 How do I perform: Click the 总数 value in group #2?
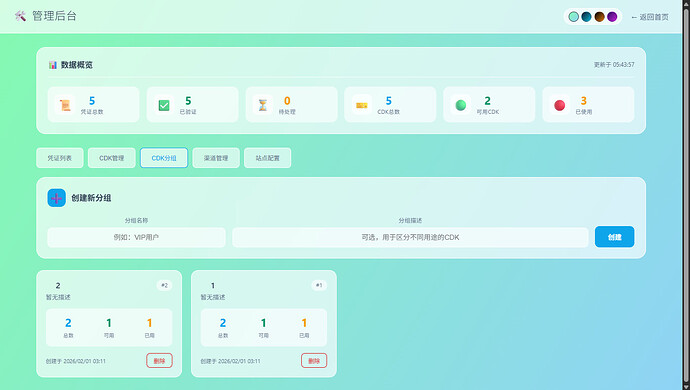coord(68,323)
